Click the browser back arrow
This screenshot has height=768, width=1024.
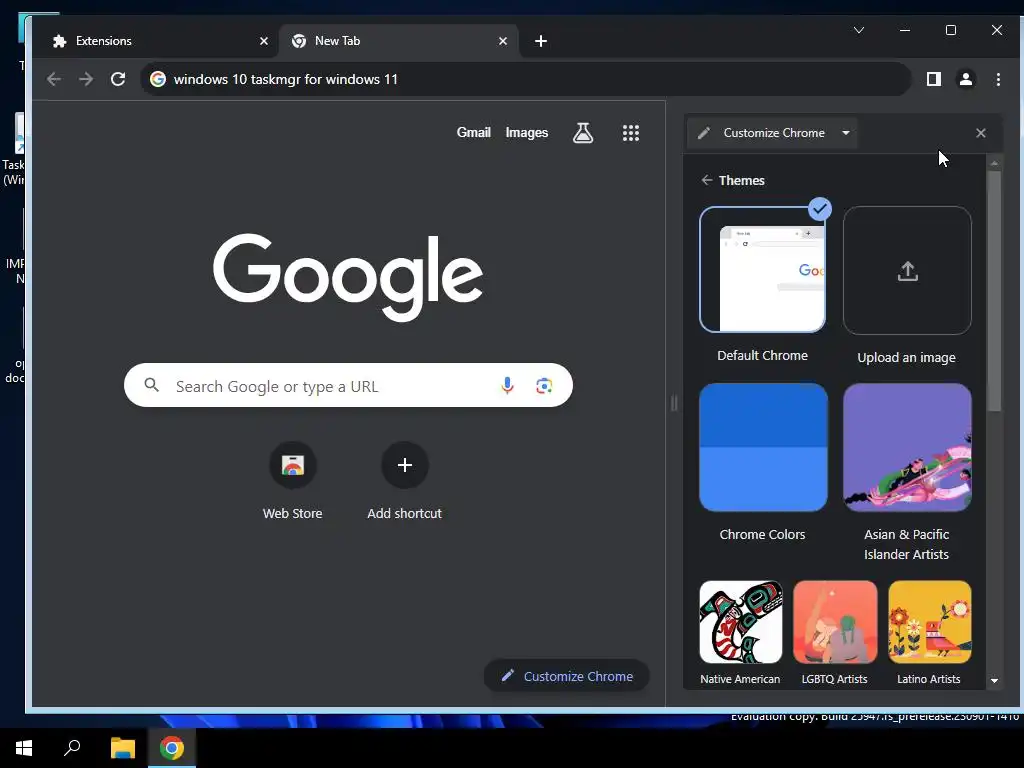coord(54,80)
